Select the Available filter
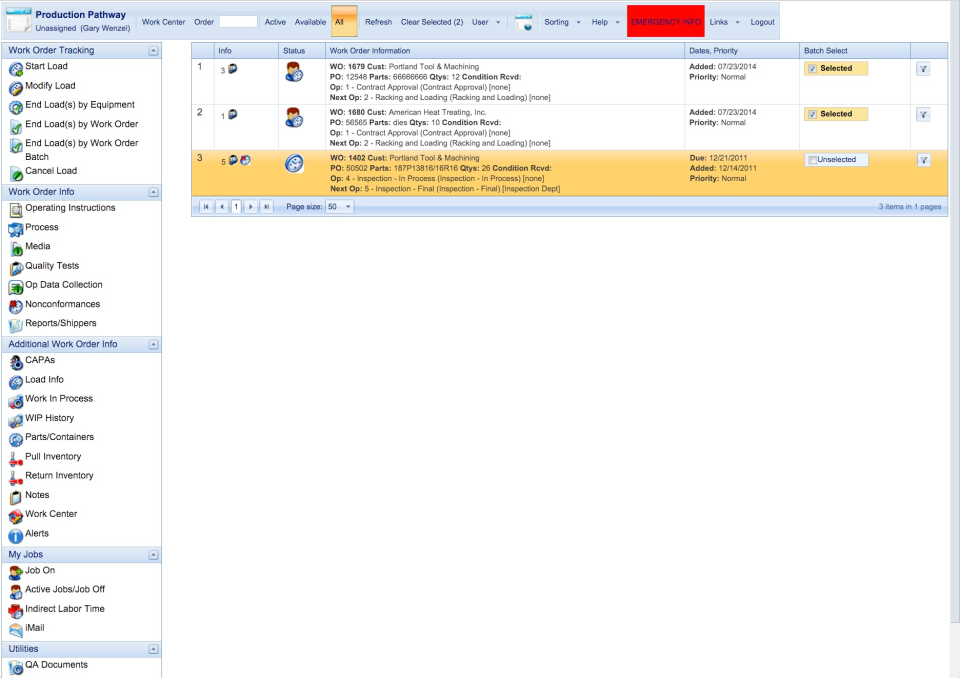The image size is (960, 678). (310, 22)
